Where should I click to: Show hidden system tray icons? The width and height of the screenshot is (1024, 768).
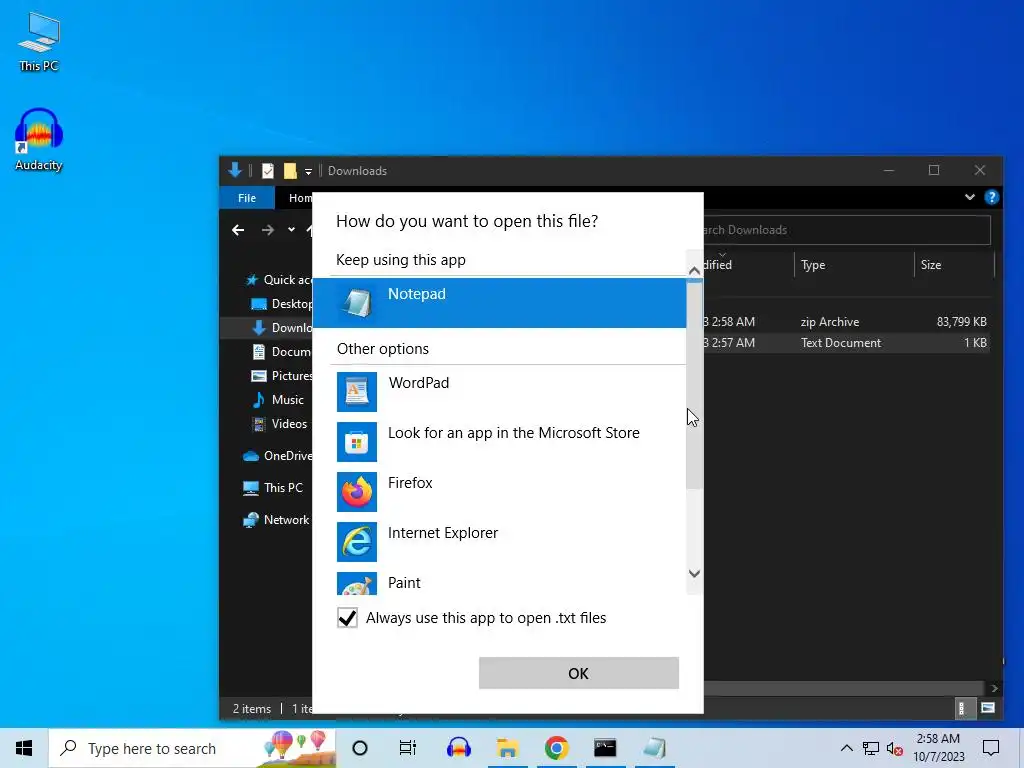tap(846, 748)
